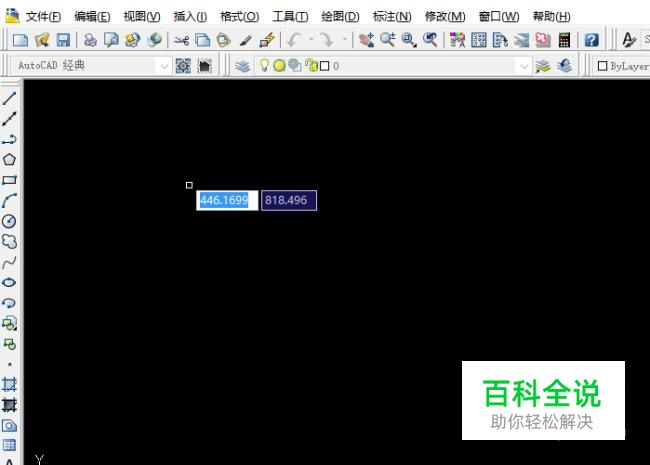Select the Arc tool
650x465 pixels.
(9, 201)
